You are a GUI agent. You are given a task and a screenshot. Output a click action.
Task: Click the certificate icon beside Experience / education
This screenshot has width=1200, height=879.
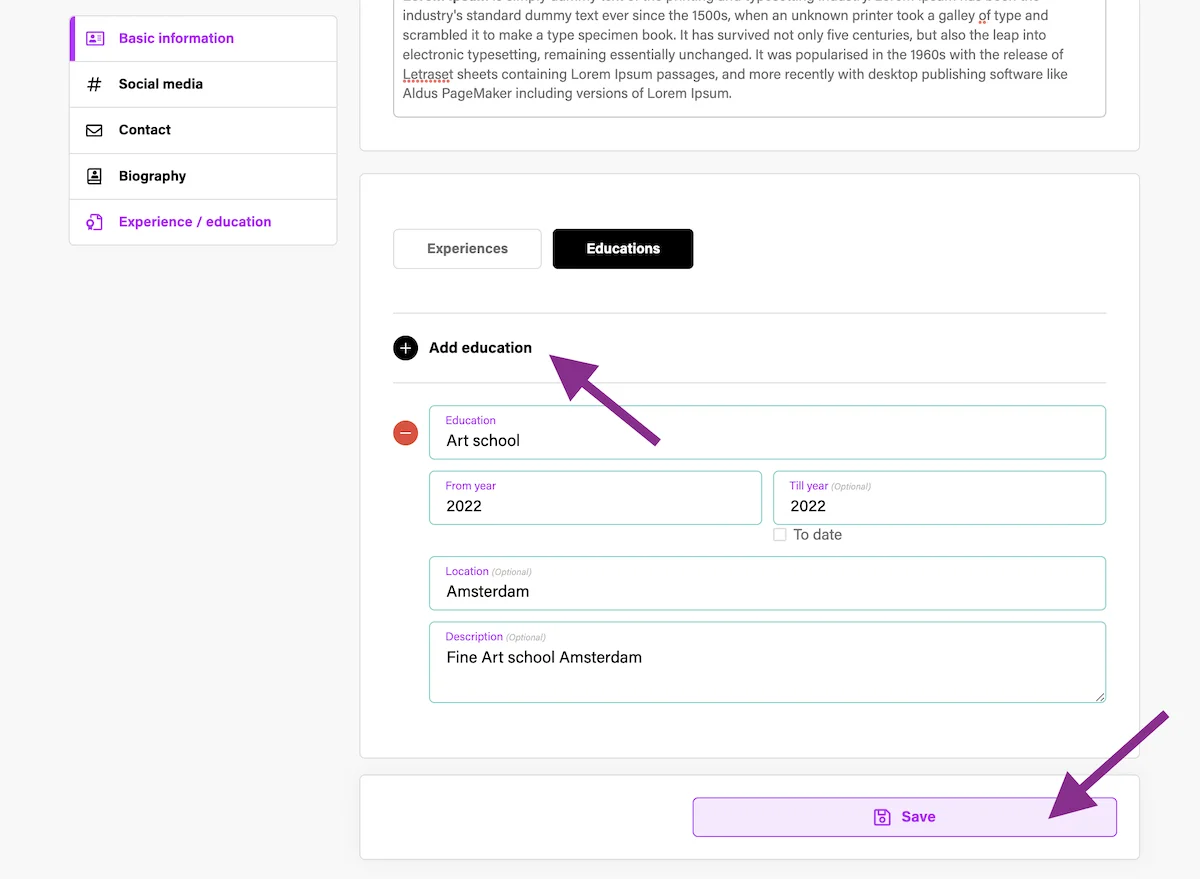95,222
